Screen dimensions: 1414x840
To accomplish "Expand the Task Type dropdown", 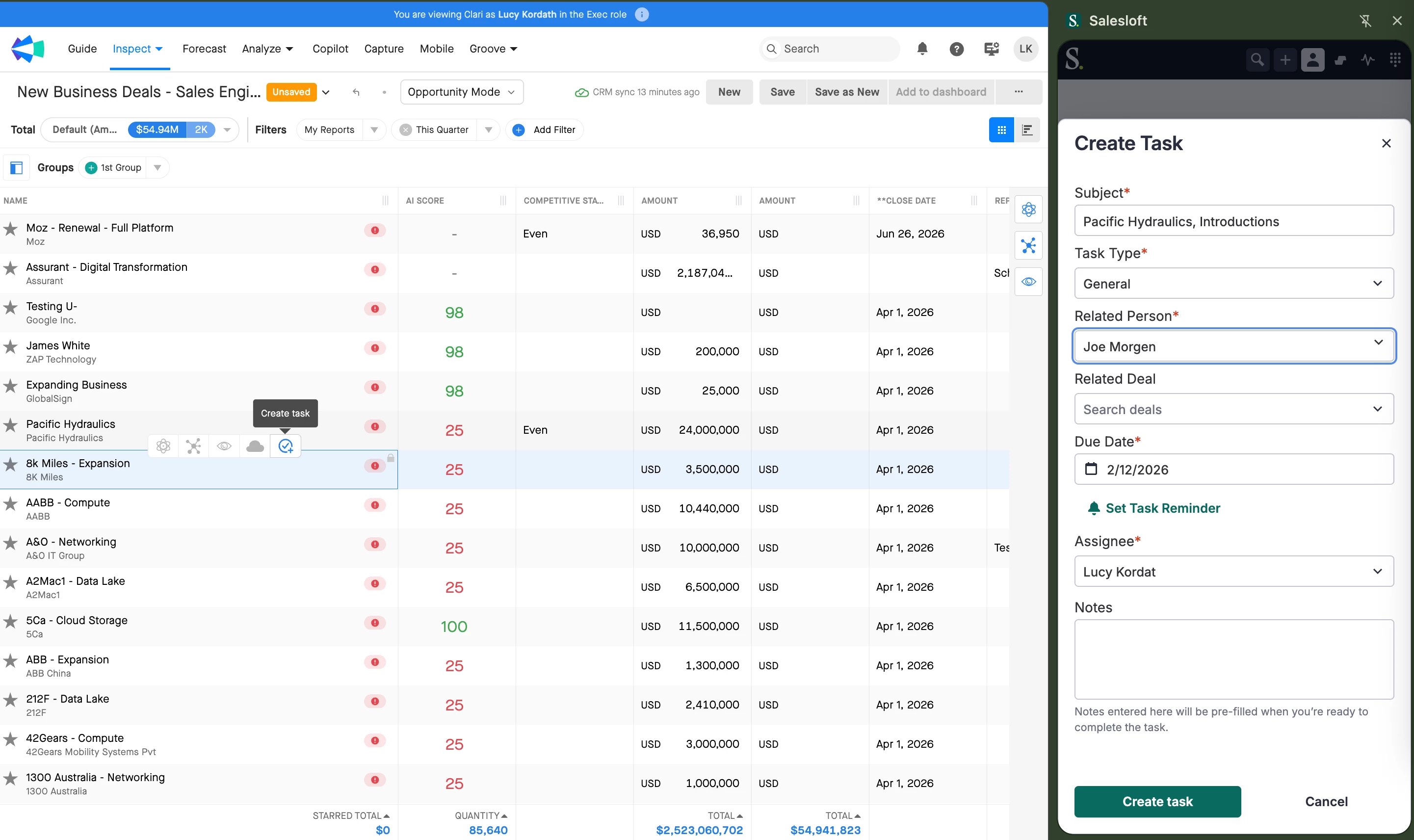I will coord(1233,283).
